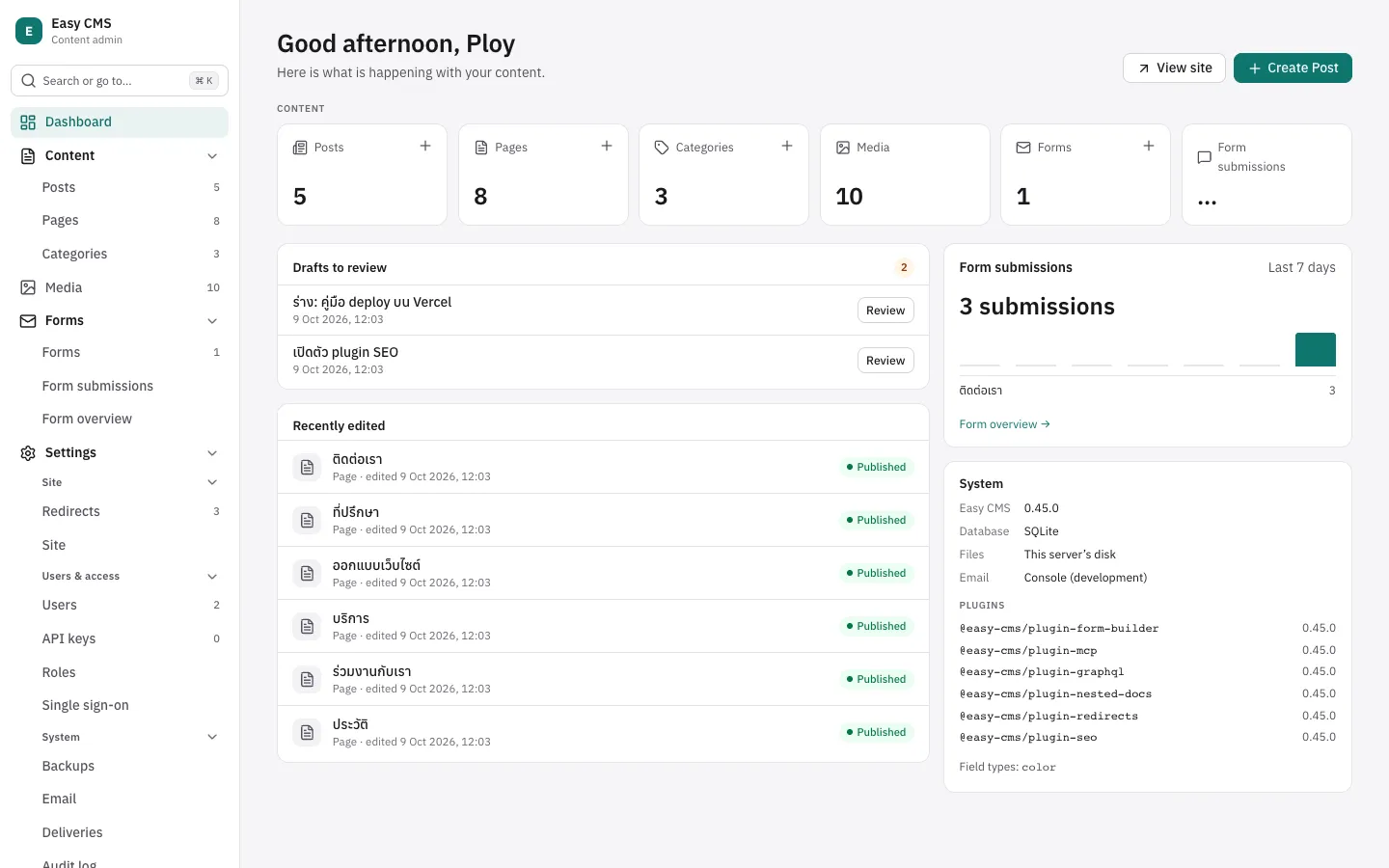Click the ⌘K shortcut badge
Image resolution: width=1389 pixels, height=868 pixels.
point(204,81)
